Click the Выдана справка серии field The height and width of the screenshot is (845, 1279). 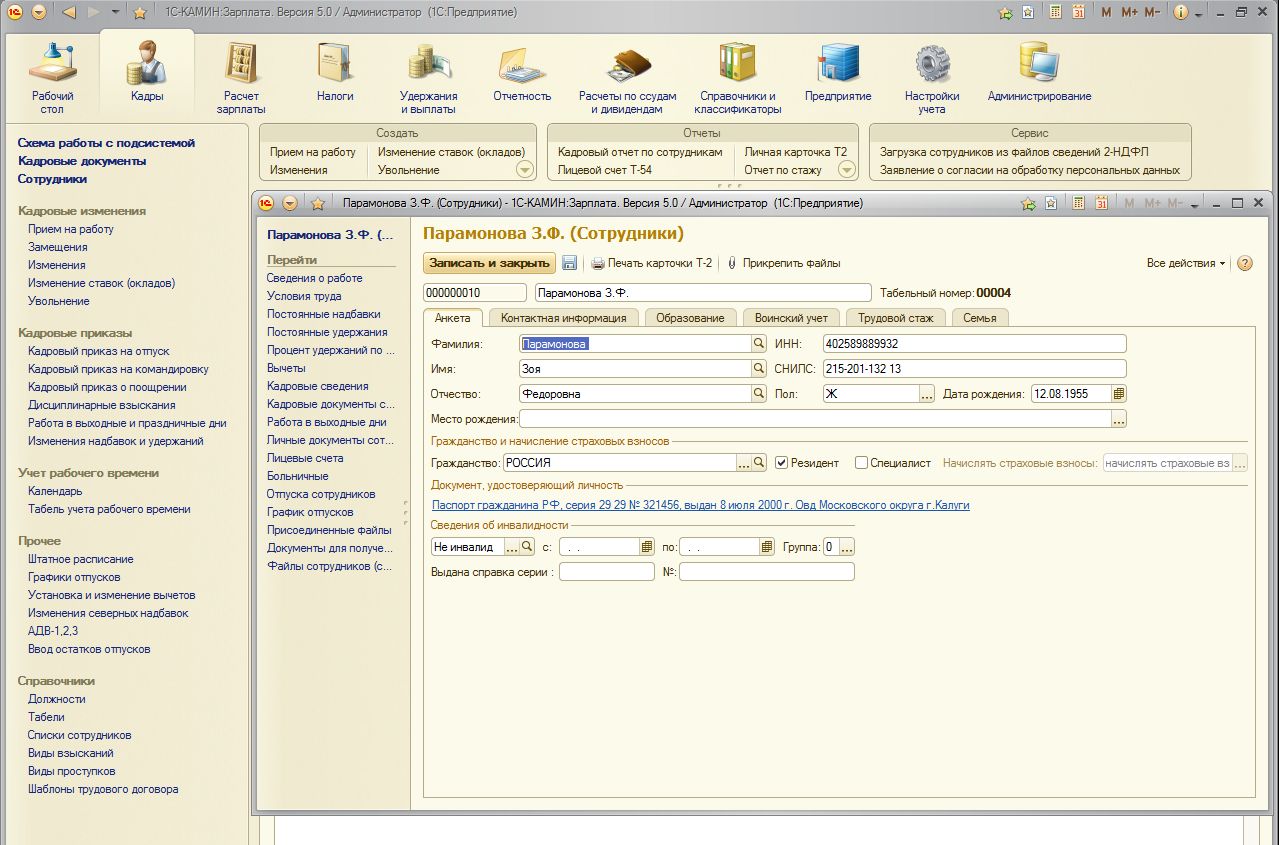click(x=606, y=572)
